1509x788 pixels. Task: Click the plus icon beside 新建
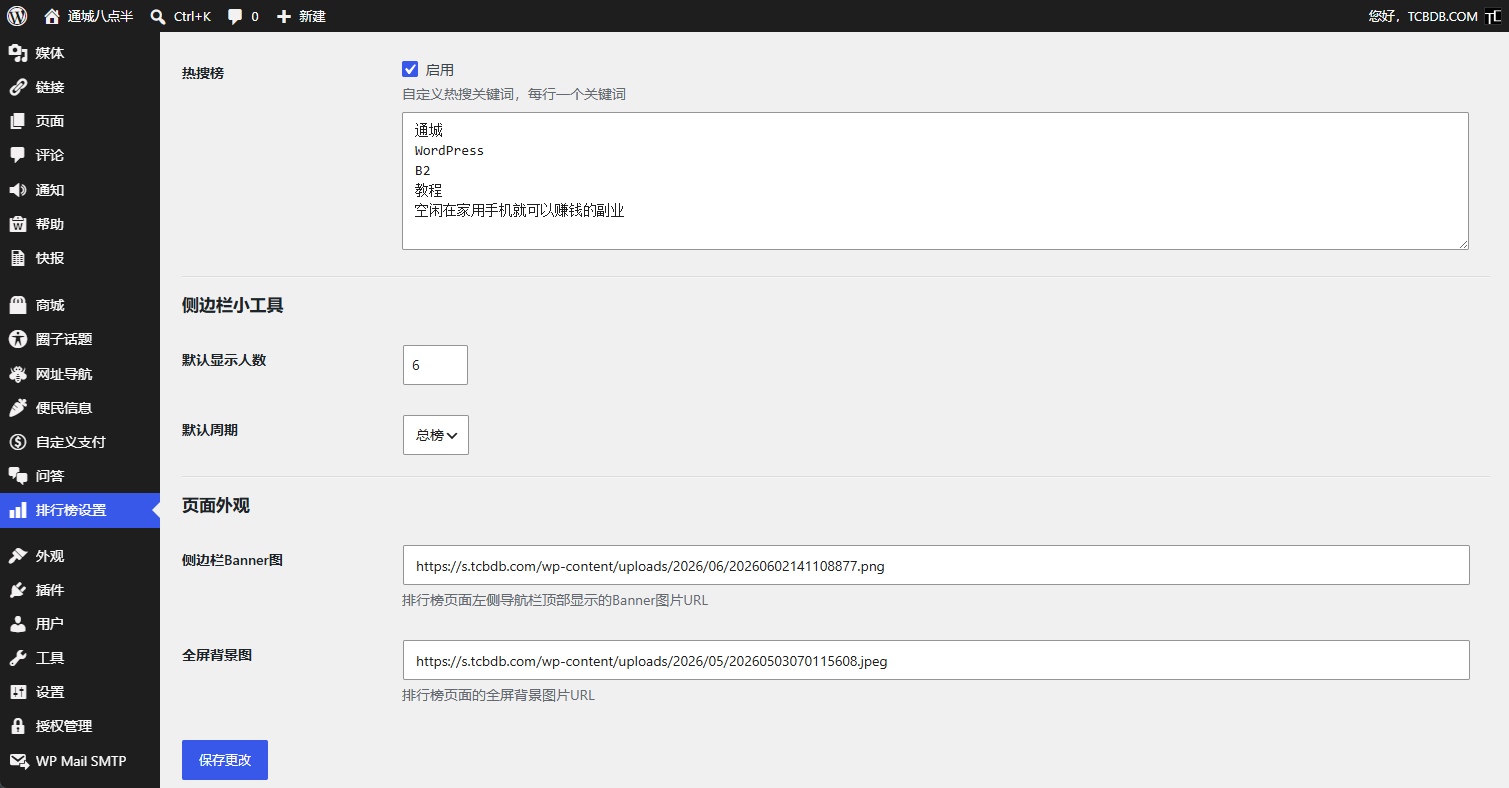[x=284, y=16]
